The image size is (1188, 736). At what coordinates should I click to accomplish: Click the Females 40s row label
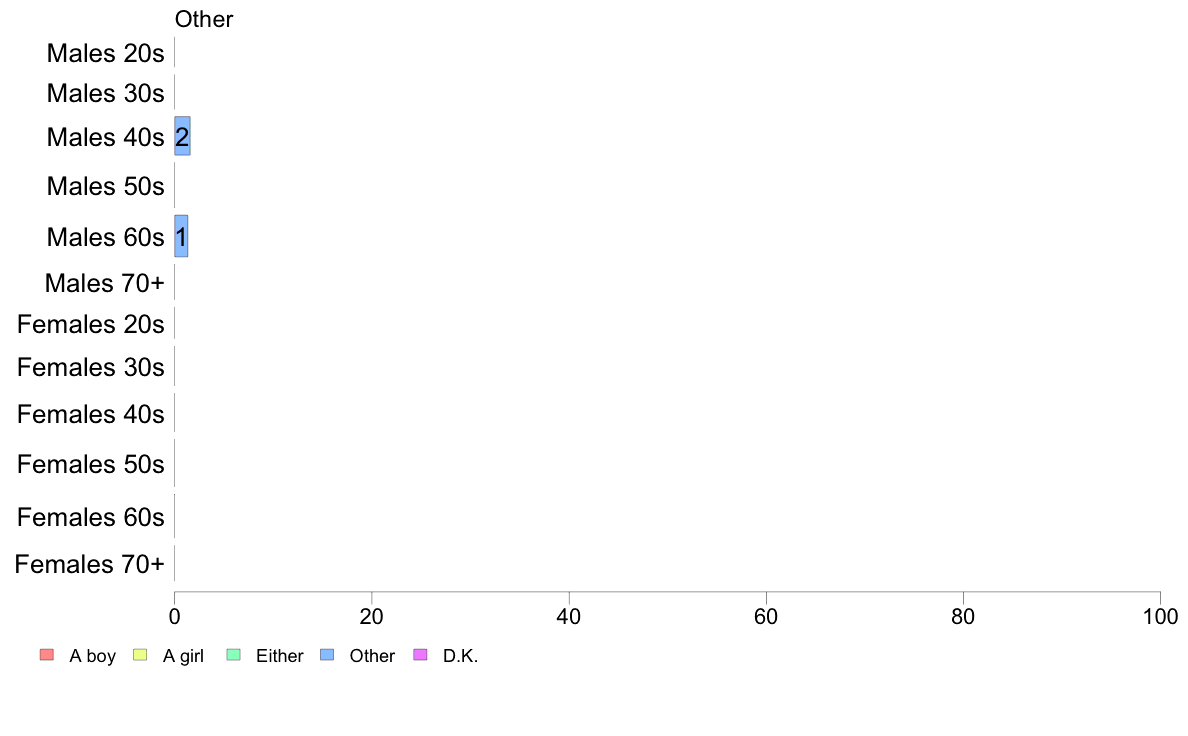(91, 415)
